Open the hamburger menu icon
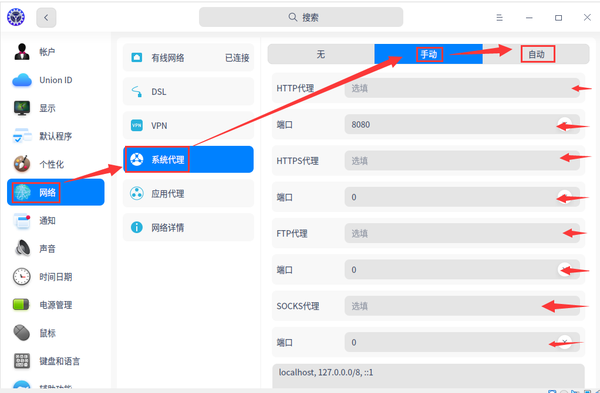Screen dimensions: 600x393 tap(499, 18)
